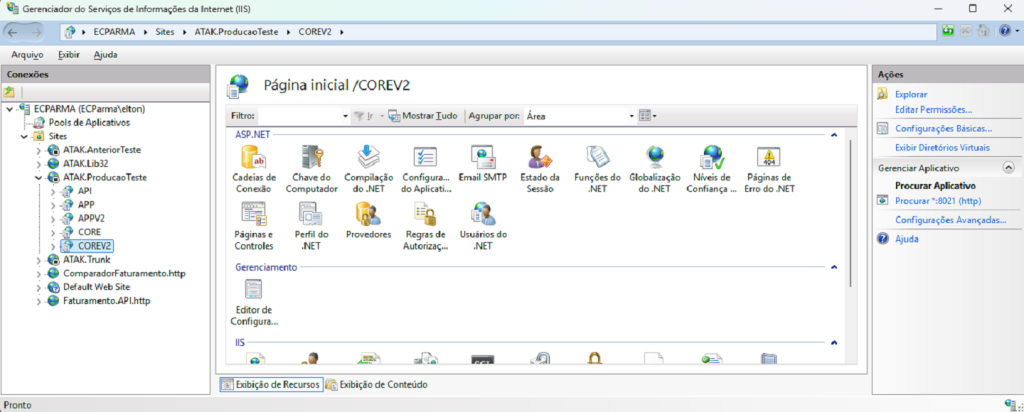Open Regras de Autorização icon
The width and height of the screenshot is (1024, 412).
426,214
